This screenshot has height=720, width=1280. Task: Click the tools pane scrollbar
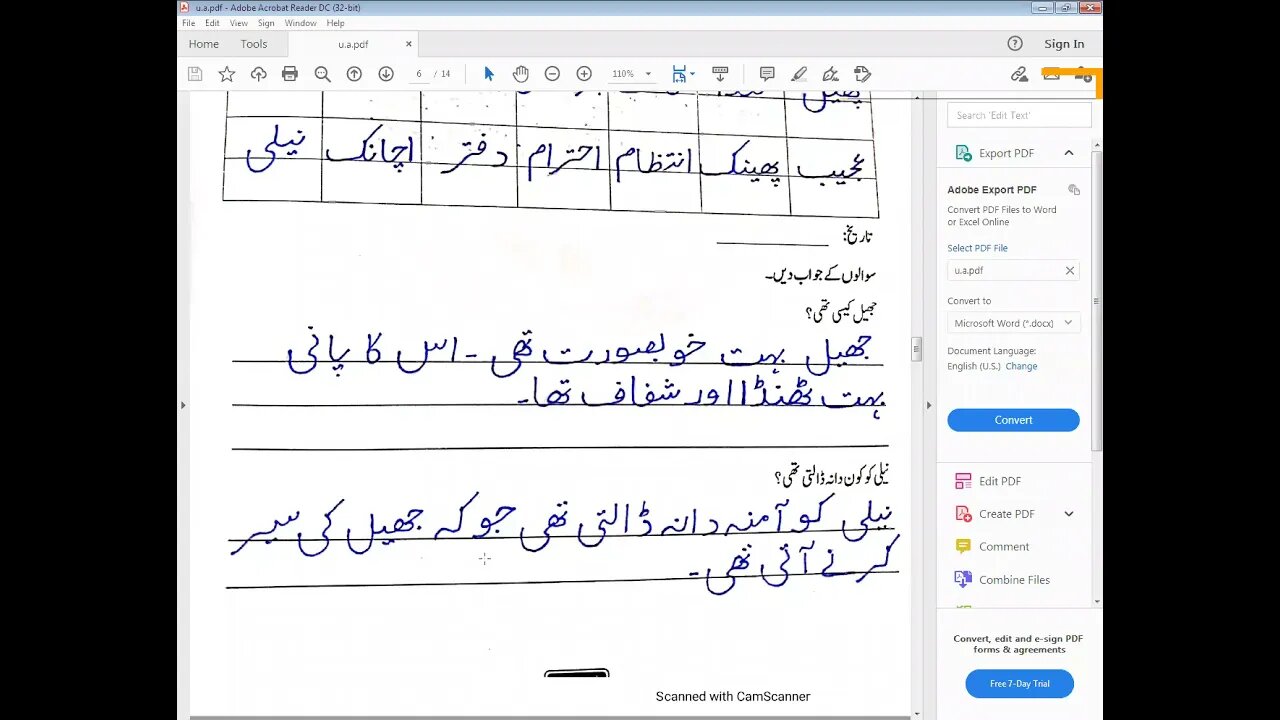1097,300
